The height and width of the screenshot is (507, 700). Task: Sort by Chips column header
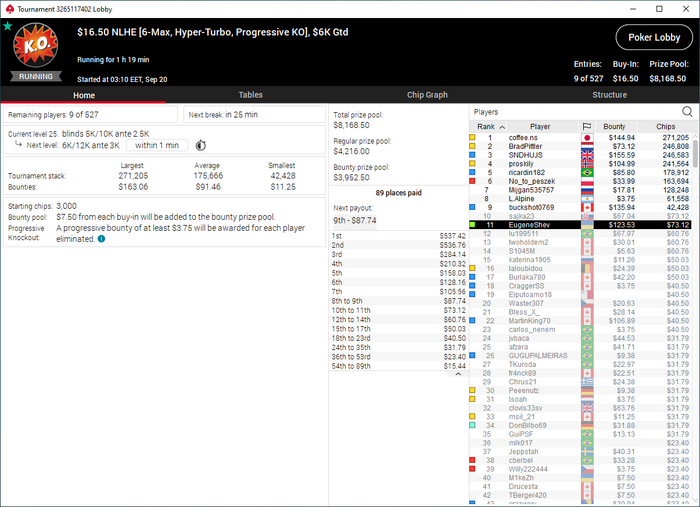pos(665,127)
